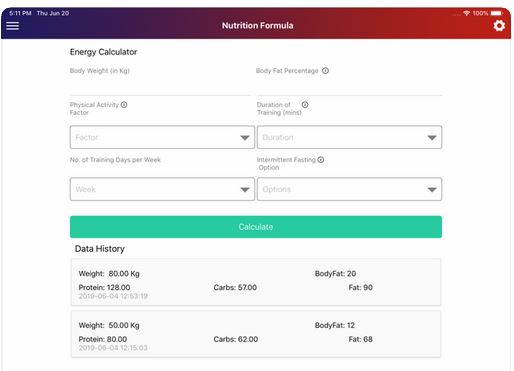The height and width of the screenshot is (371, 514).
Task: Show info for Intermittent Fasting Option
Action: 321,160
